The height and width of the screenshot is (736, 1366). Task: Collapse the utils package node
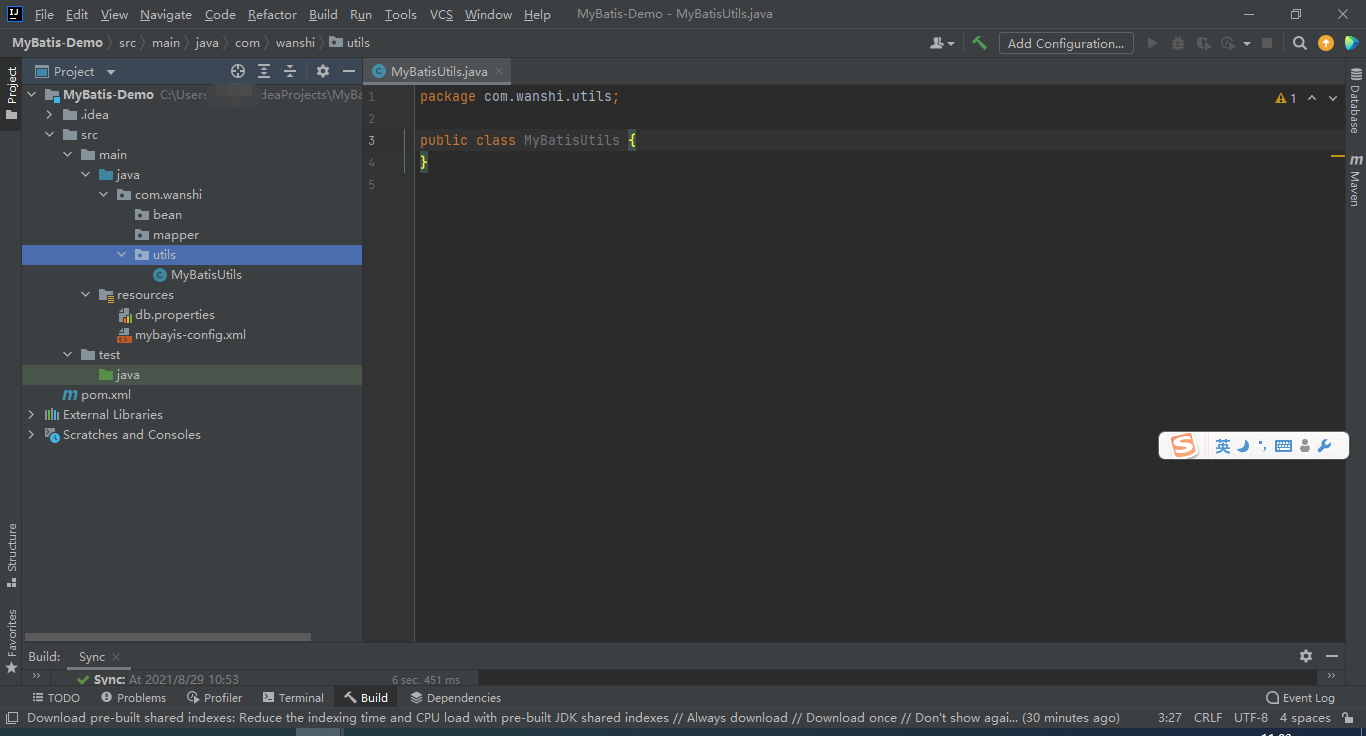(121, 255)
